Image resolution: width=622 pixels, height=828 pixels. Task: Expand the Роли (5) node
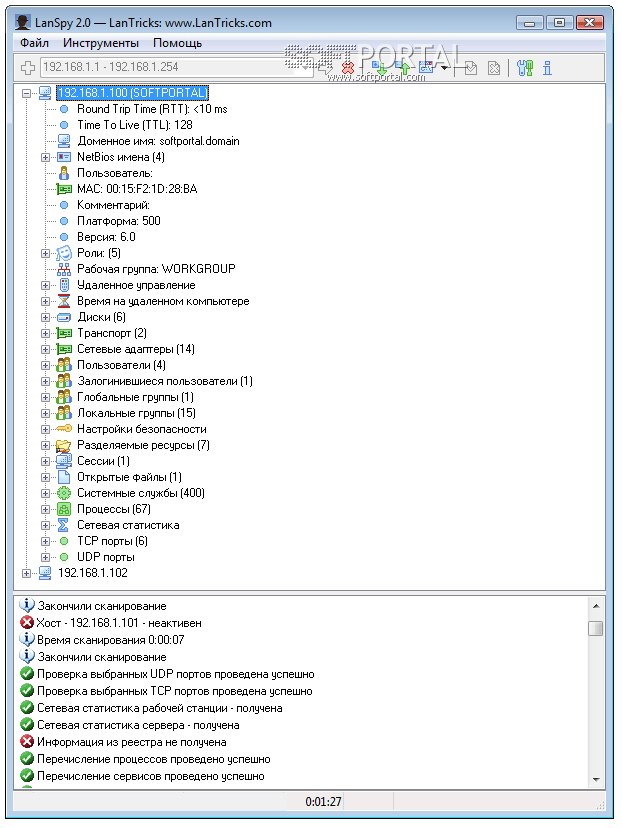pos(45,253)
